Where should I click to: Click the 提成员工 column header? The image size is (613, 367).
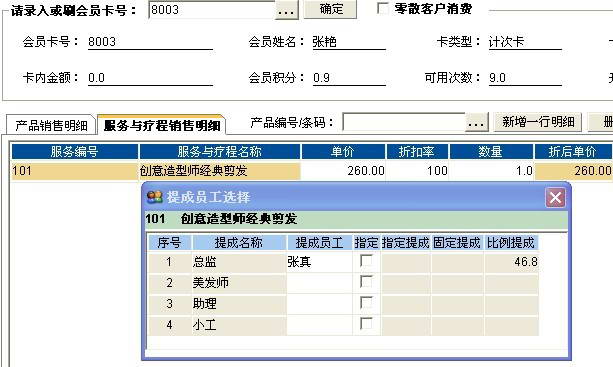[319, 243]
